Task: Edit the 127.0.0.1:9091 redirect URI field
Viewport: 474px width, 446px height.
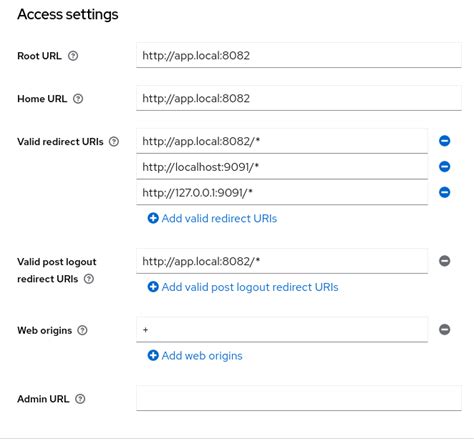Action: click(282, 192)
